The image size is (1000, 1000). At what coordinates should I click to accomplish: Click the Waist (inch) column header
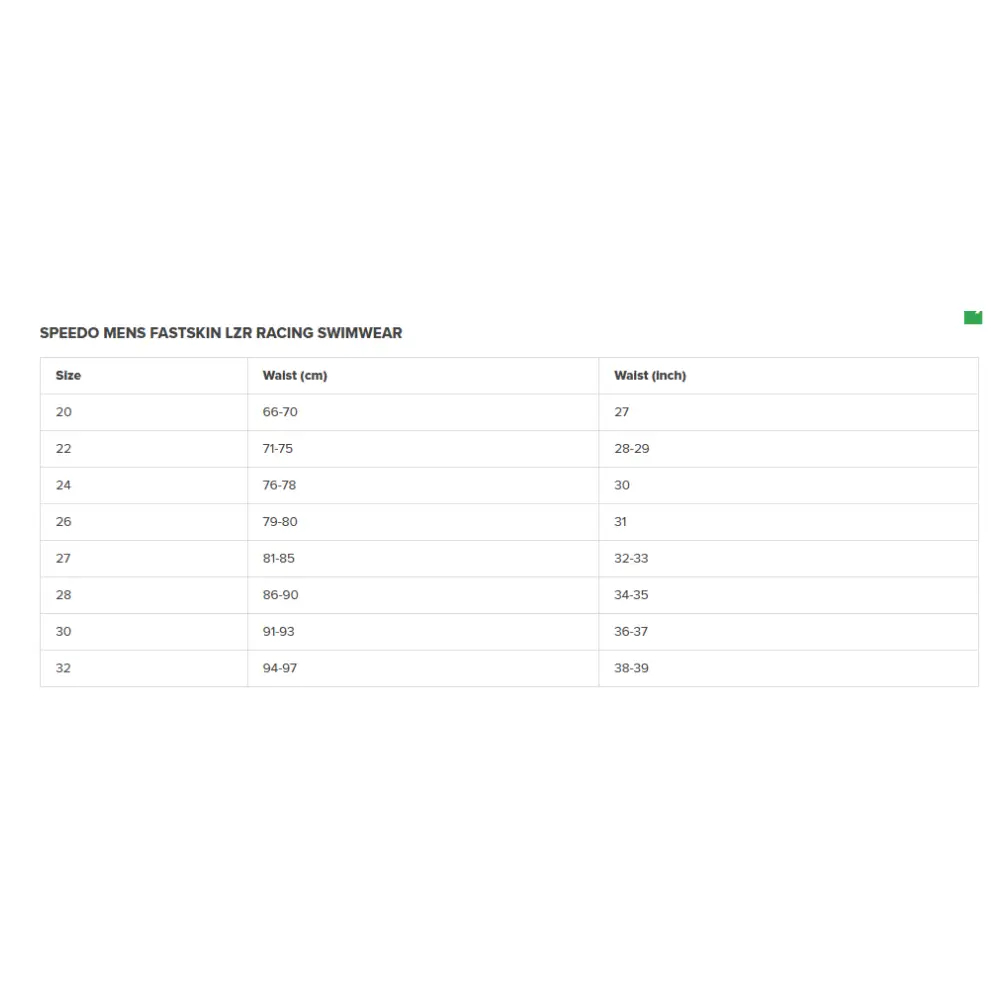650,376
